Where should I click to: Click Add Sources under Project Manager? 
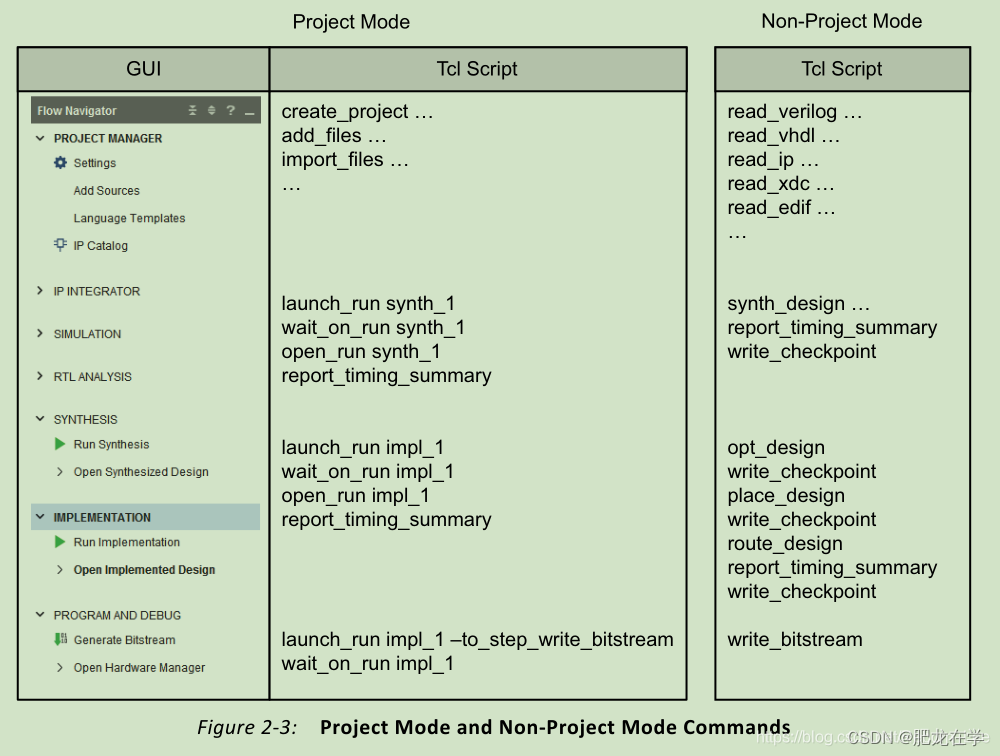tap(106, 190)
